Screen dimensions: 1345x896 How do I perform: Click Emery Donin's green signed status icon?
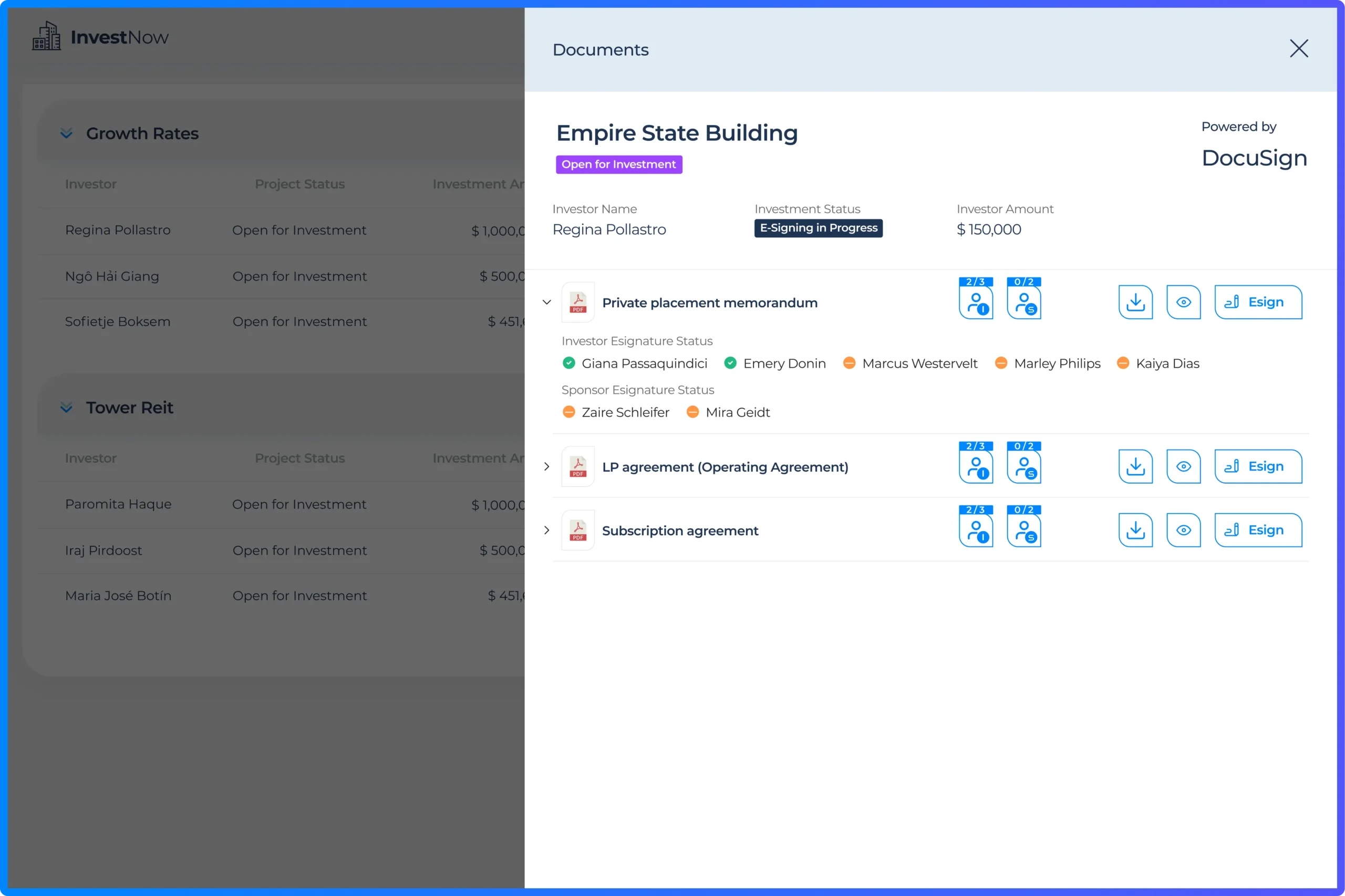click(x=730, y=363)
